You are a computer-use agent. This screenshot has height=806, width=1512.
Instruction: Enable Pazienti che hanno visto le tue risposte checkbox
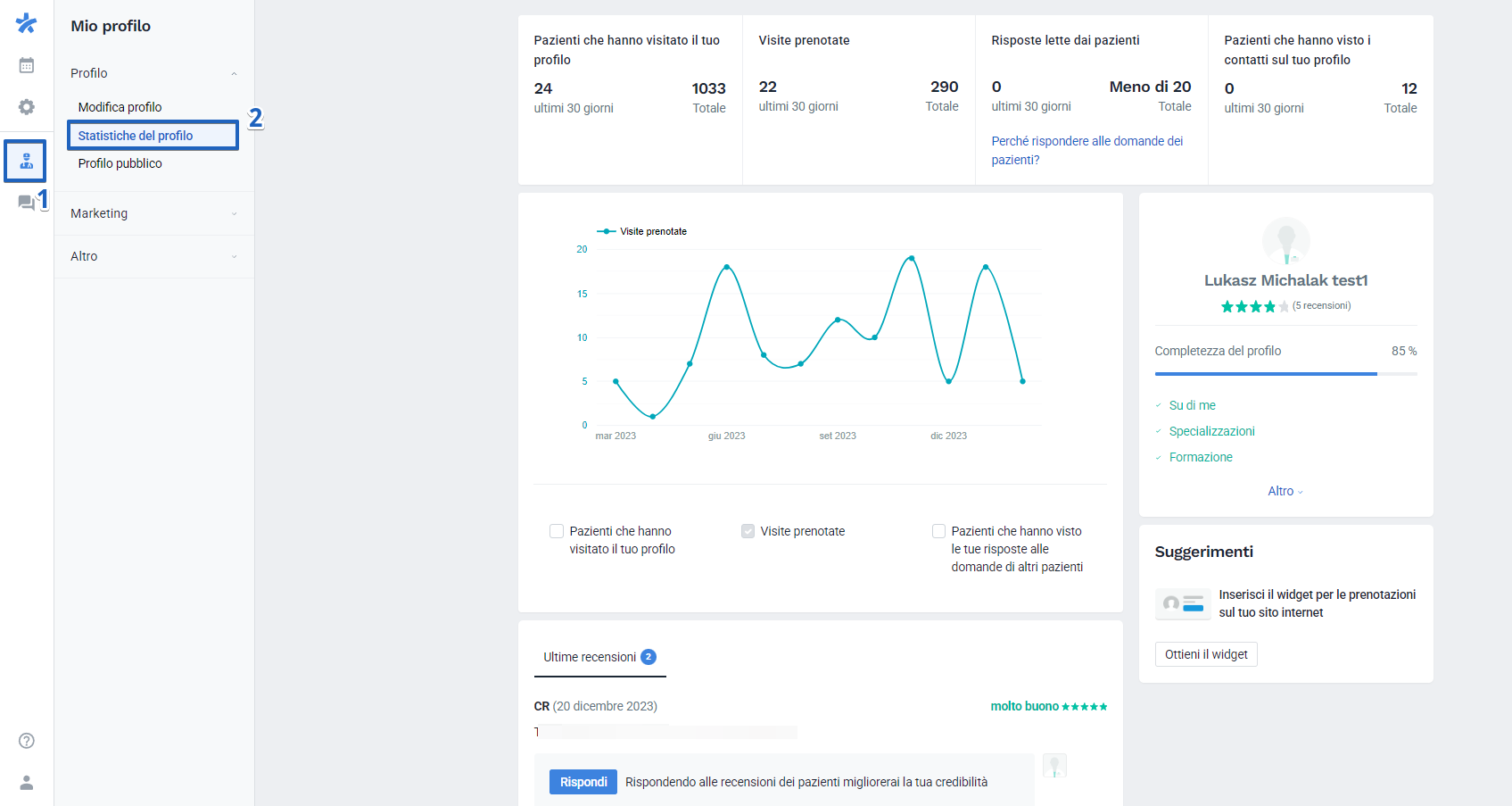tap(938, 531)
